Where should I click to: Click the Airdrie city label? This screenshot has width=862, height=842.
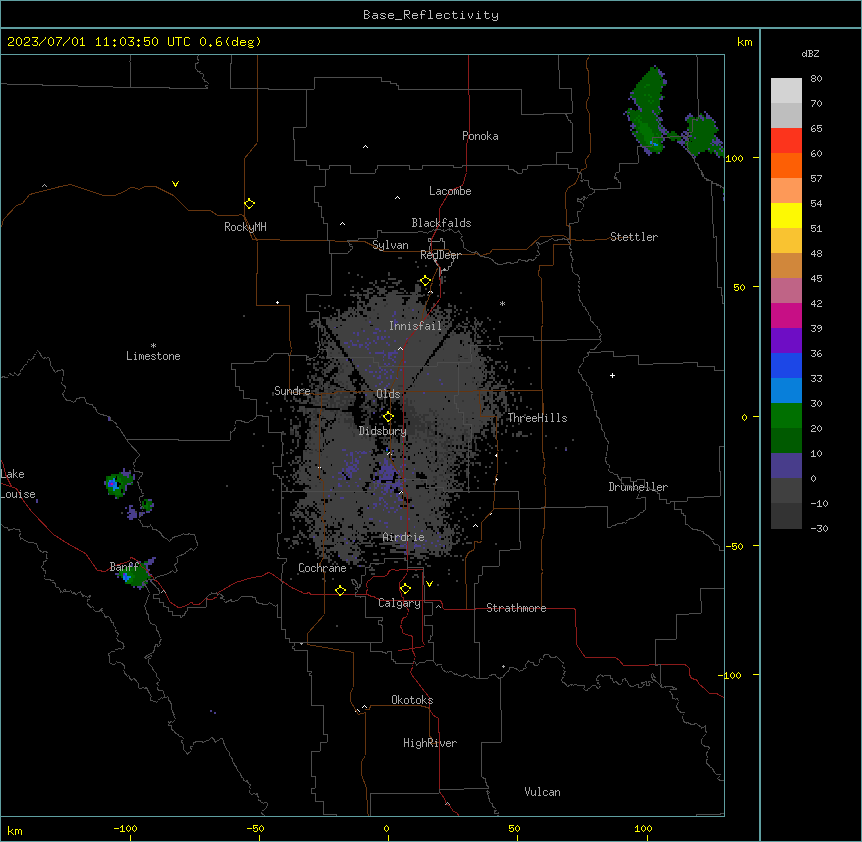(404, 537)
